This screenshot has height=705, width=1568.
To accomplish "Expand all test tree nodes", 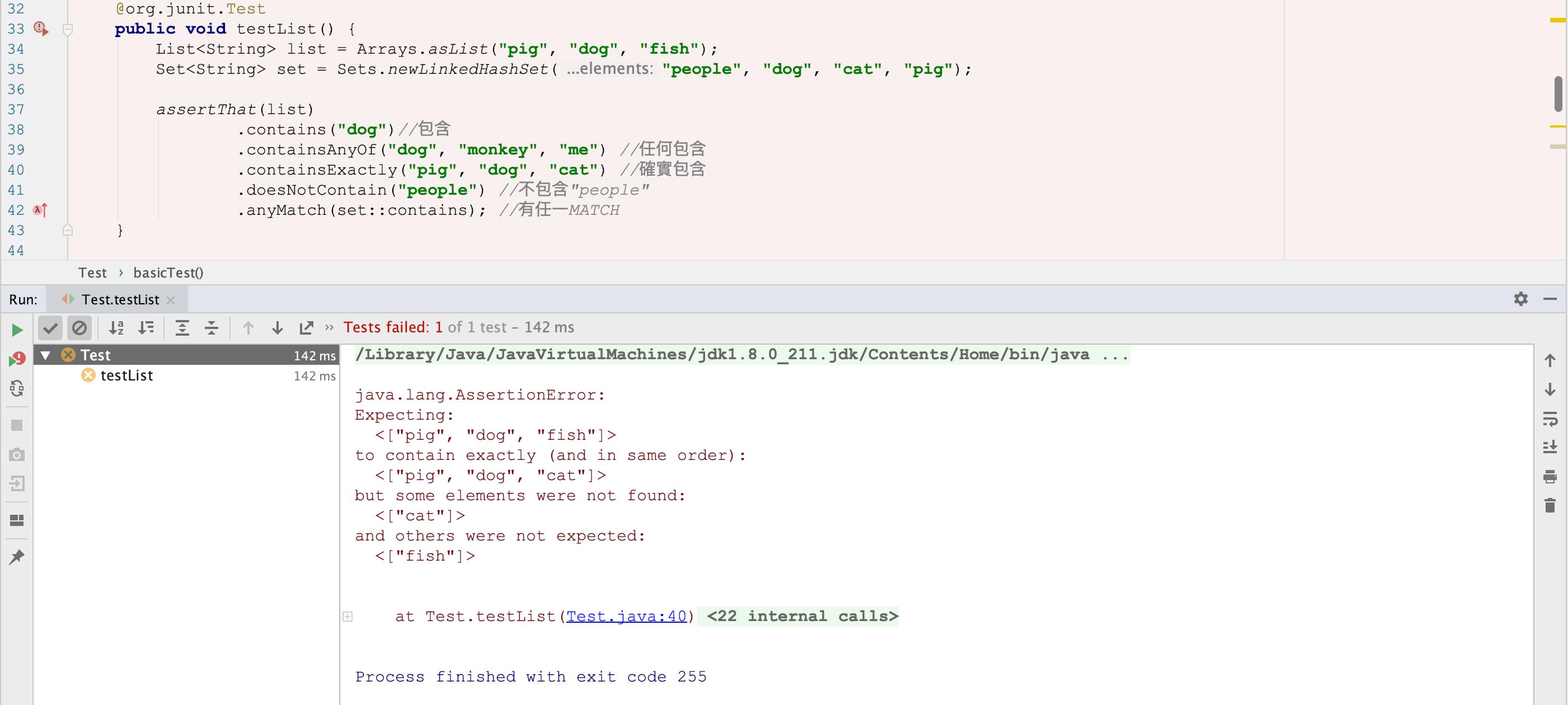I will [182, 328].
